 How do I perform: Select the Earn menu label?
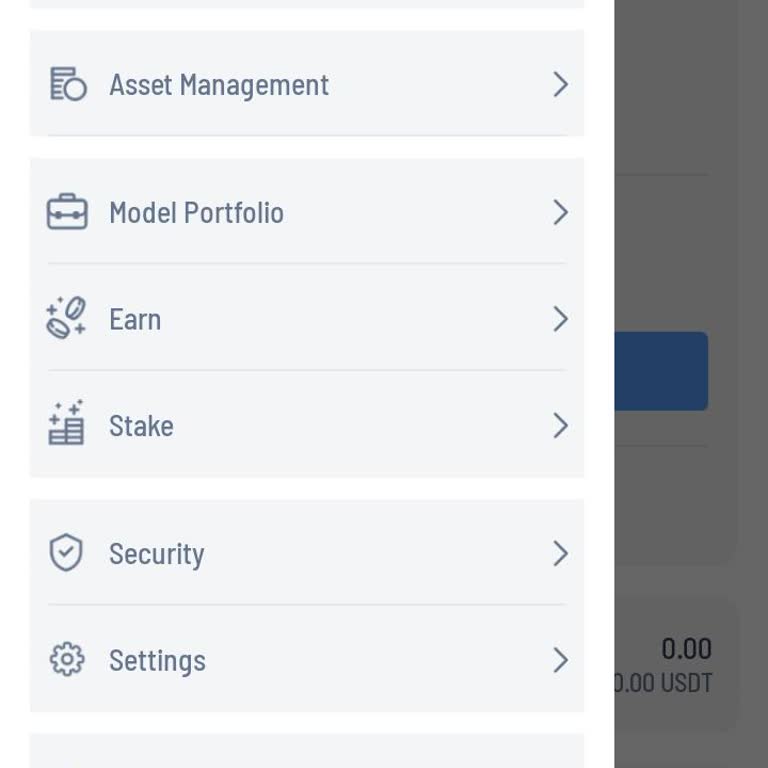pyautogui.click(x=135, y=320)
